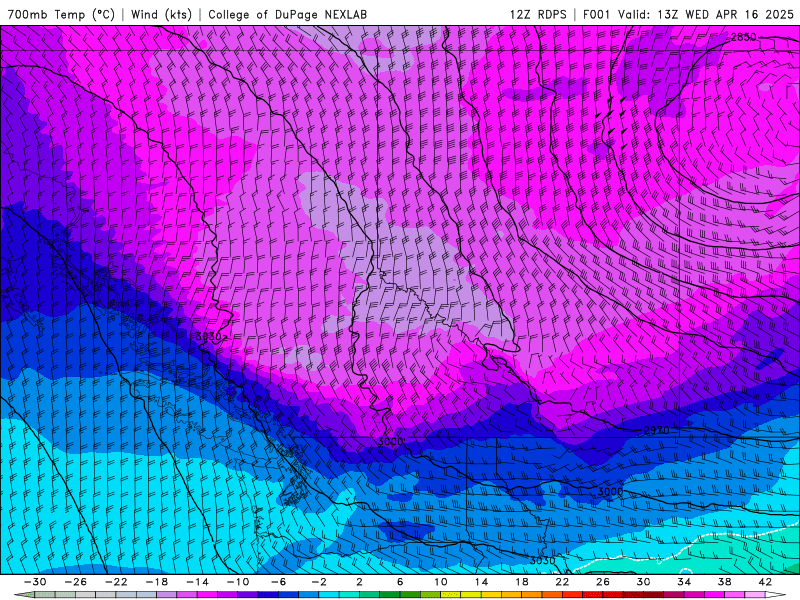800x600 pixels.
Task: Click the "700mb Temp (°C)" title text
Action: 61,14
